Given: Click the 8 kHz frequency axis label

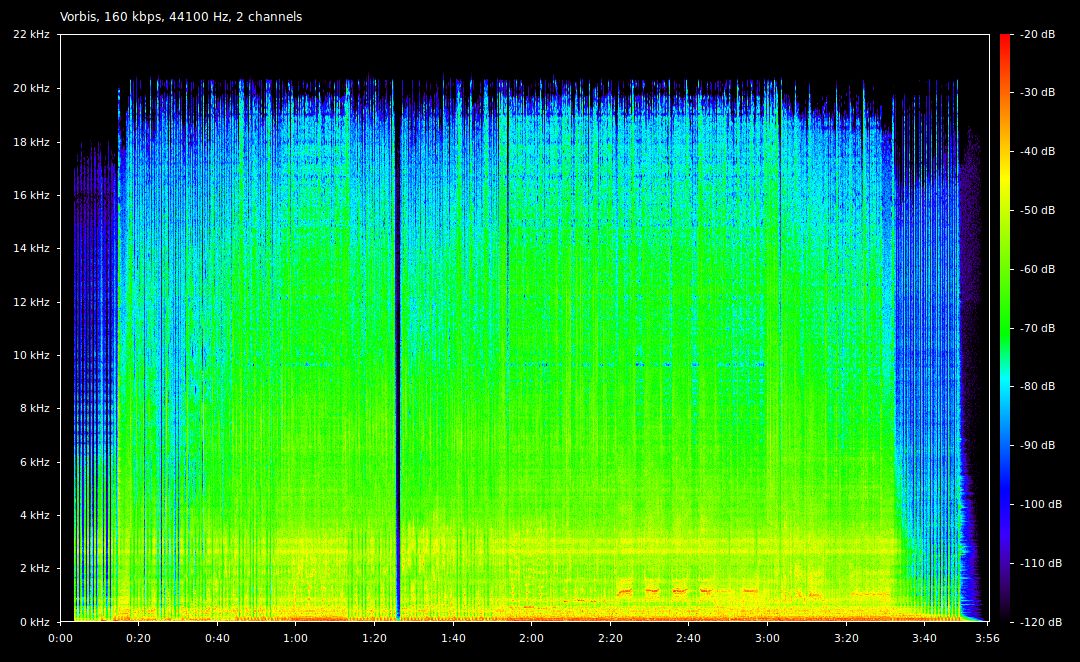Looking at the screenshot, I should [x=34, y=408].
